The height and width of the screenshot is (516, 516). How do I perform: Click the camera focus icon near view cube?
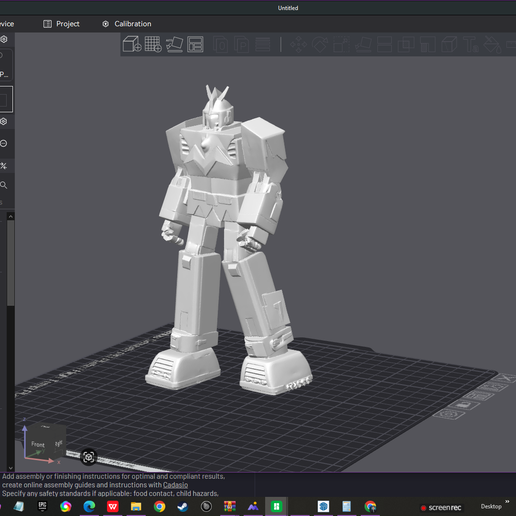coord(89,457)
